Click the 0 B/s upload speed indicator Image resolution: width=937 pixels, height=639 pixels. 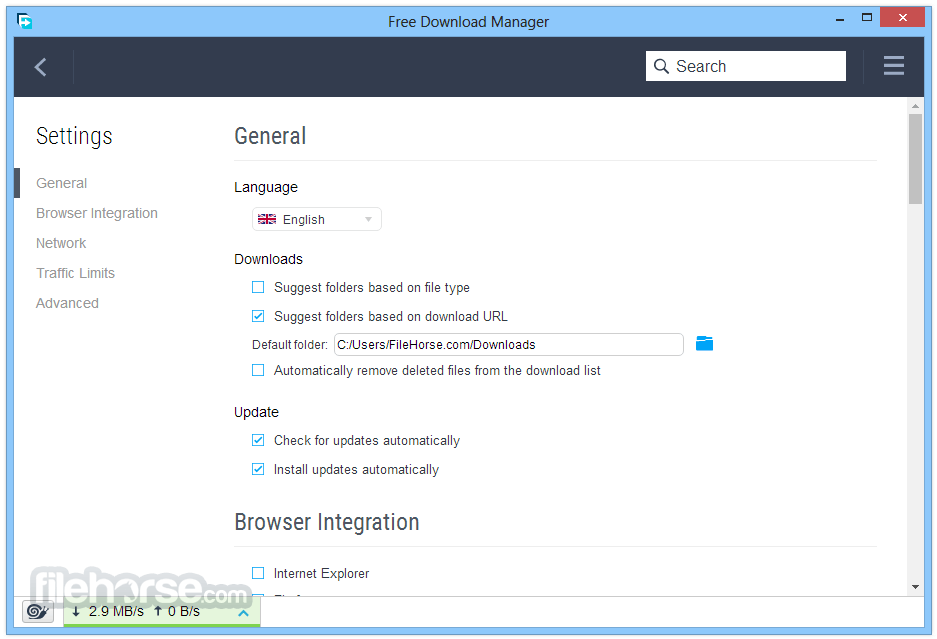(x=177, y=612)
